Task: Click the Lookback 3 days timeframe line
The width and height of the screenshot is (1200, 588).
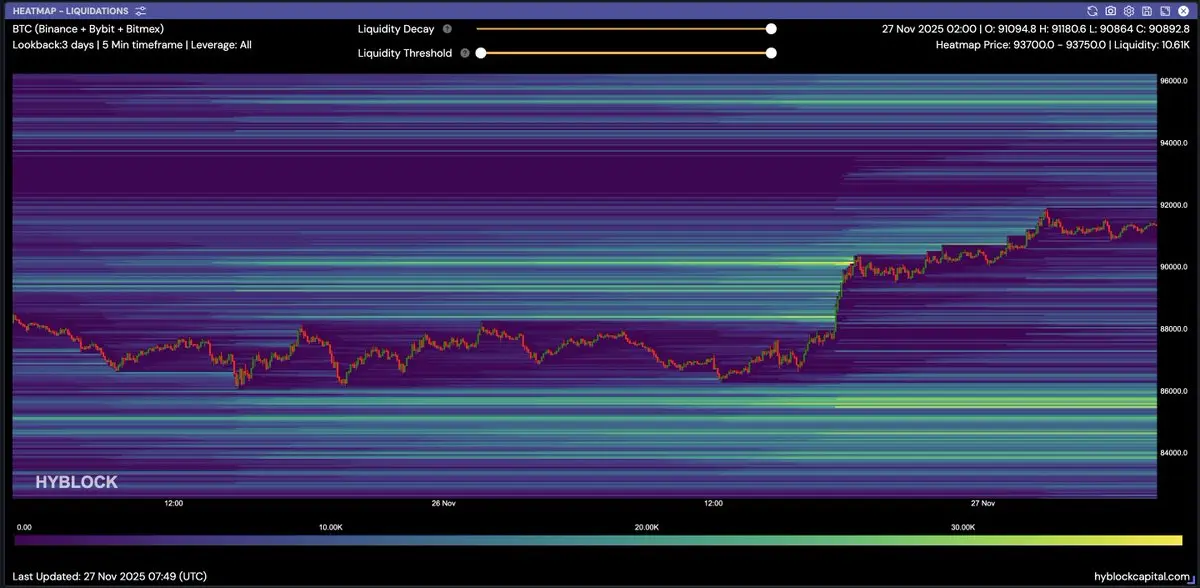Action: [132, 45]
